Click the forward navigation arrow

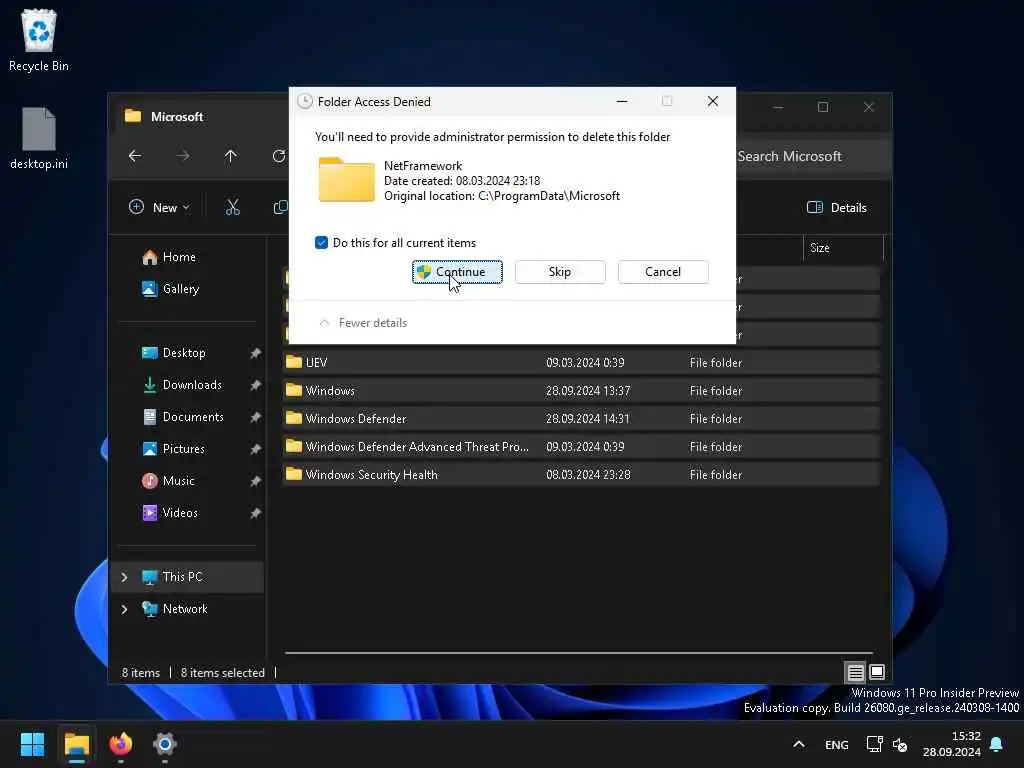tap(183, 155)
